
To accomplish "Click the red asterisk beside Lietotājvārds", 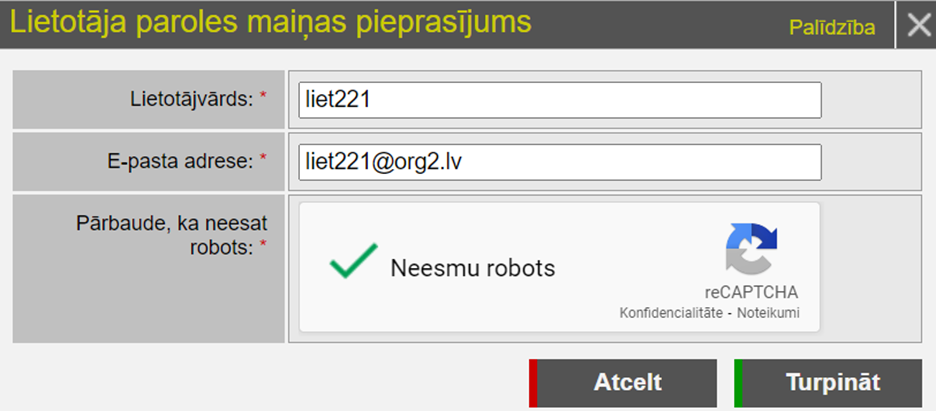I will [x=264, y=96].
